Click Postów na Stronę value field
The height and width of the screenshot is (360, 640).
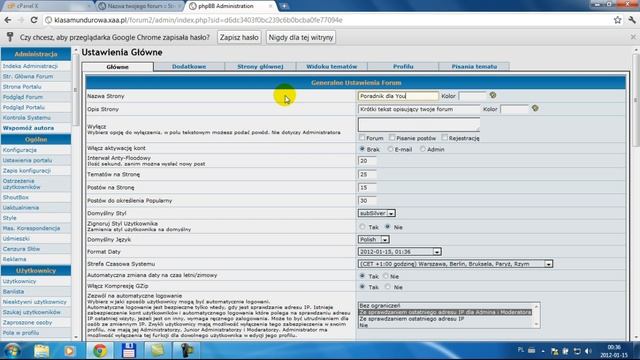coord(367,187)
